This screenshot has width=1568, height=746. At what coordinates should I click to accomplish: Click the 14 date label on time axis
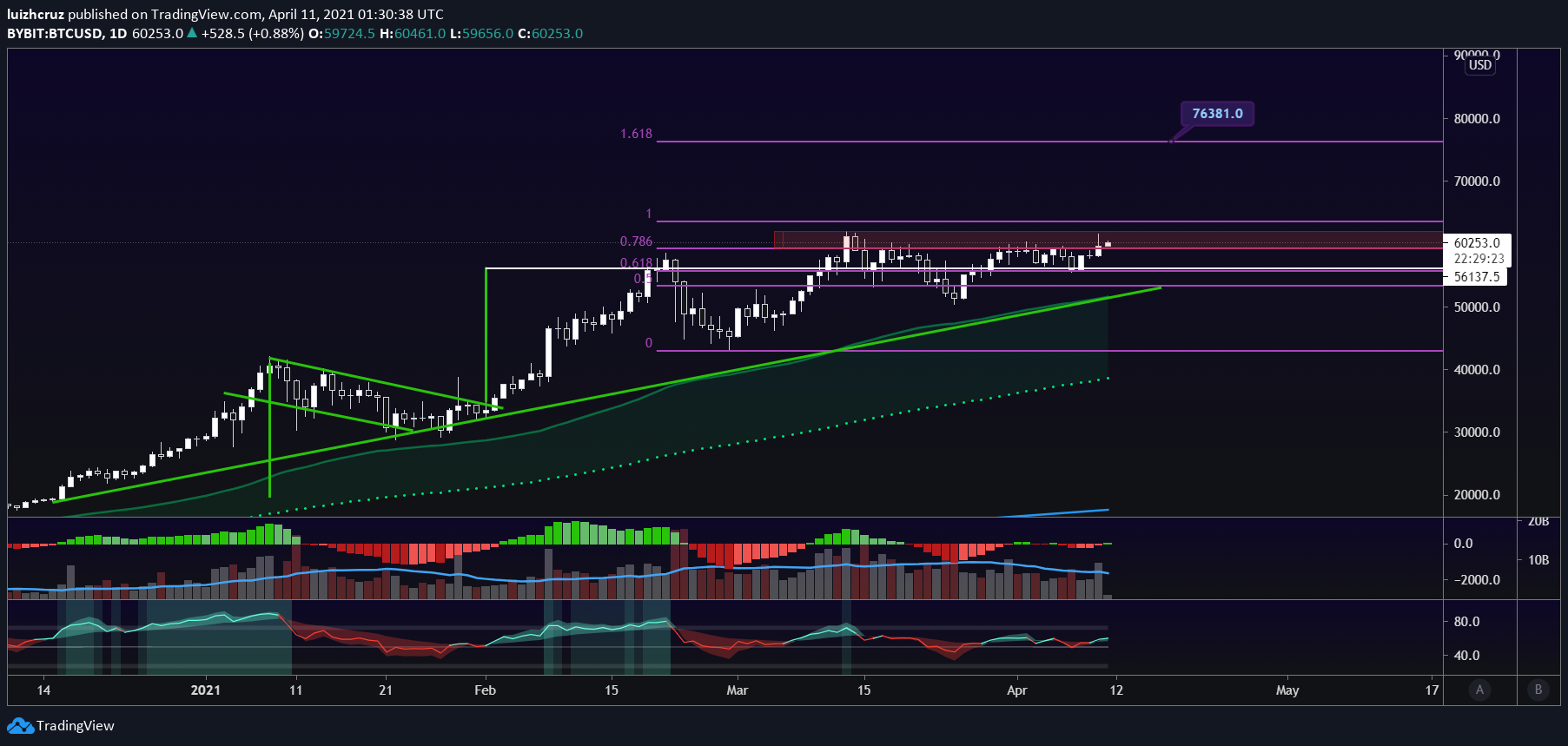pyautogui.click(x=43, y=690)
